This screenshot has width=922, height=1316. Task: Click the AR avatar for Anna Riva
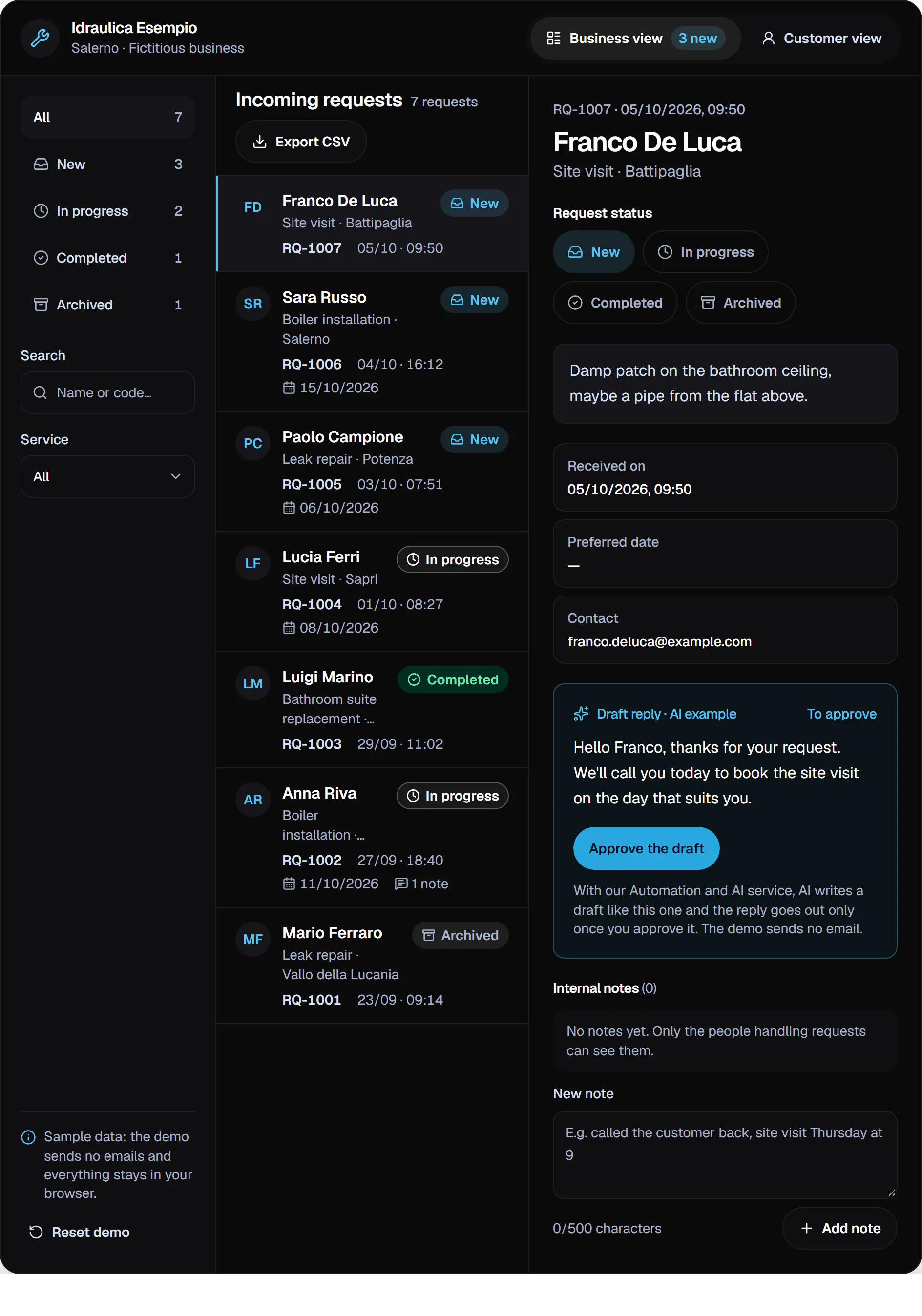point(253,800)
